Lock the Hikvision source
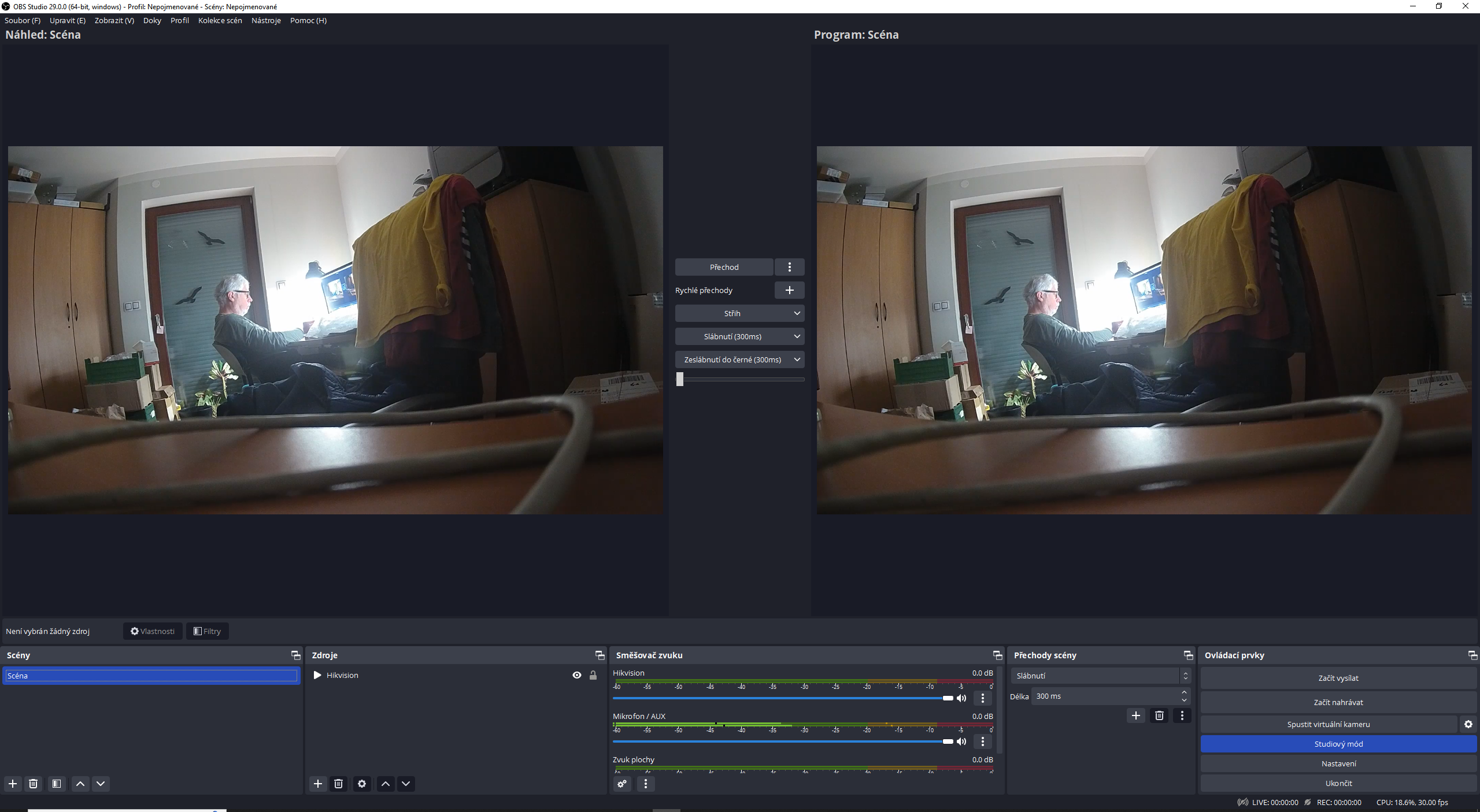This screenshot has width=1480, height=812. (x=593, y=675)
